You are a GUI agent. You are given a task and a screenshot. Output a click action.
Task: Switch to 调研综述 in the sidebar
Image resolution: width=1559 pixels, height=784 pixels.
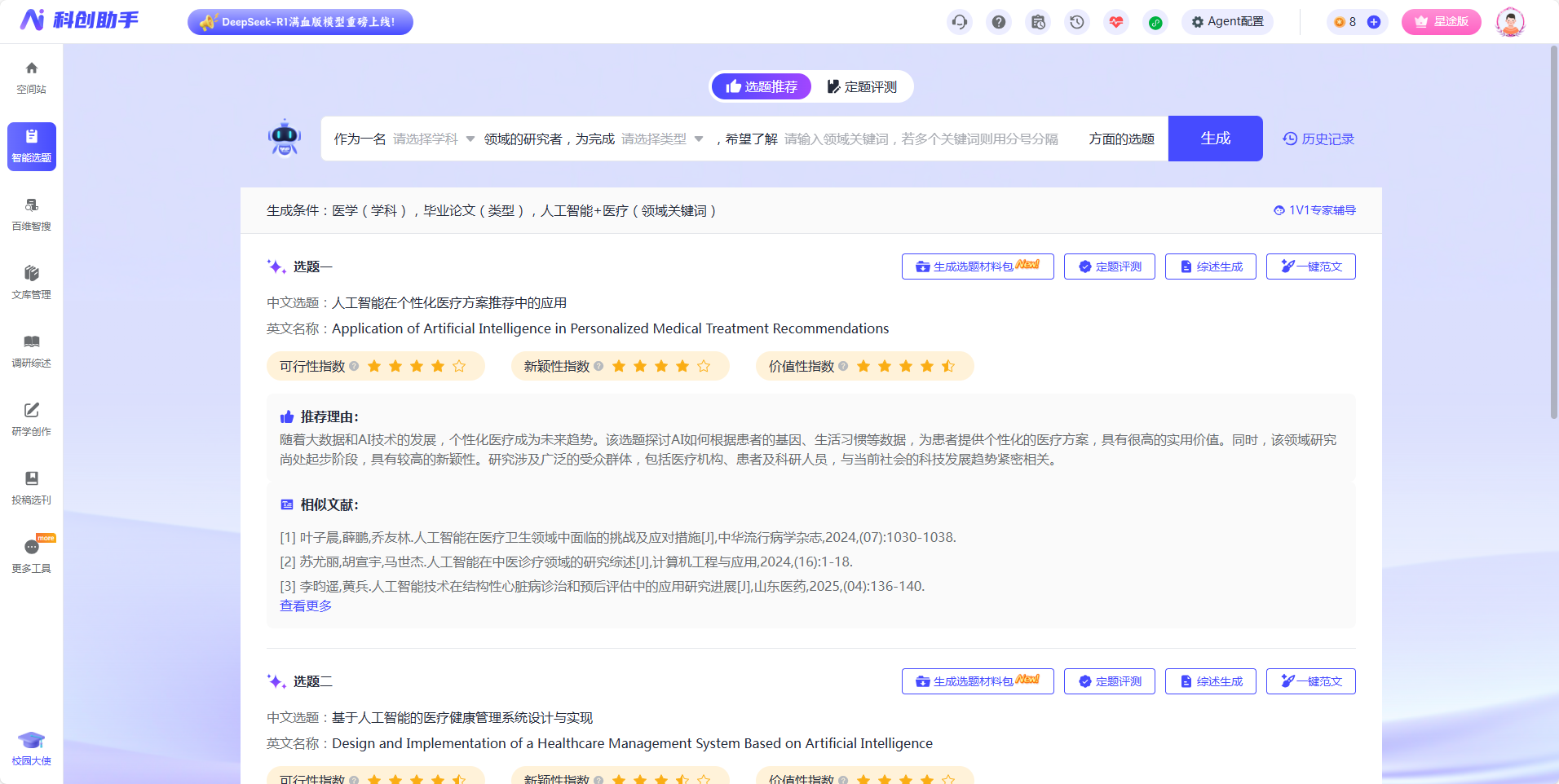pyautogui.click(x=30, y=350)
